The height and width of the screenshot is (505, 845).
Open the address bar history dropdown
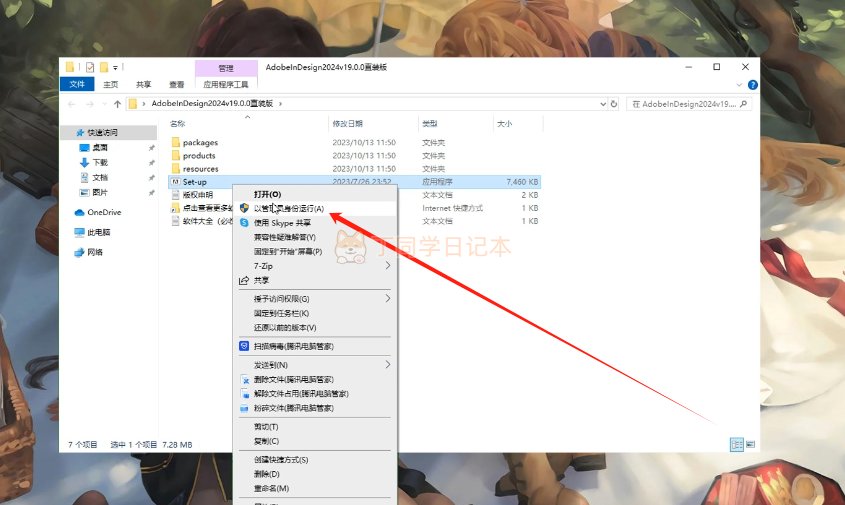click(x=602, y=103)
